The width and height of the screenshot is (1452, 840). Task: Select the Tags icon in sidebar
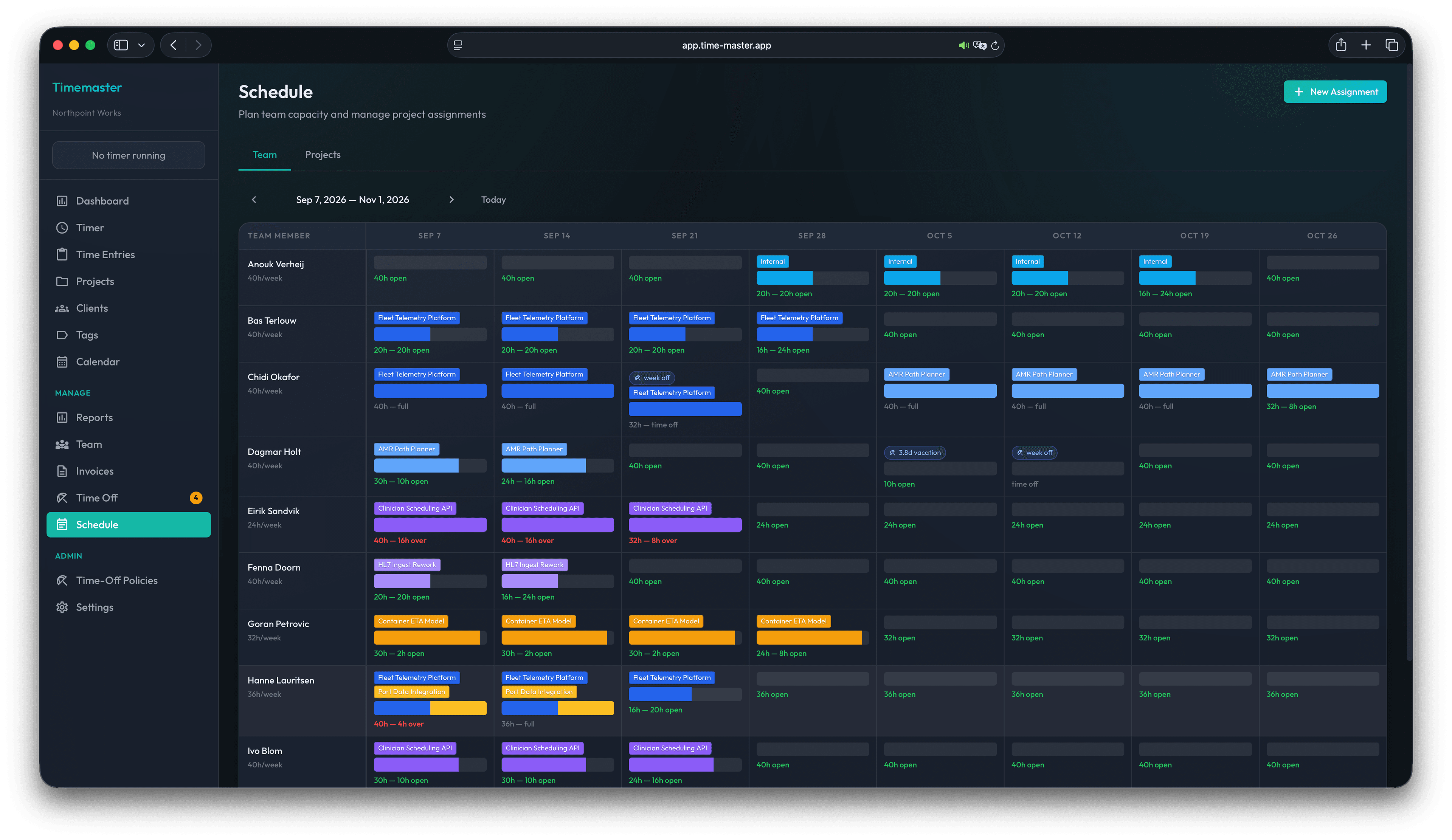tap(62, 335)
